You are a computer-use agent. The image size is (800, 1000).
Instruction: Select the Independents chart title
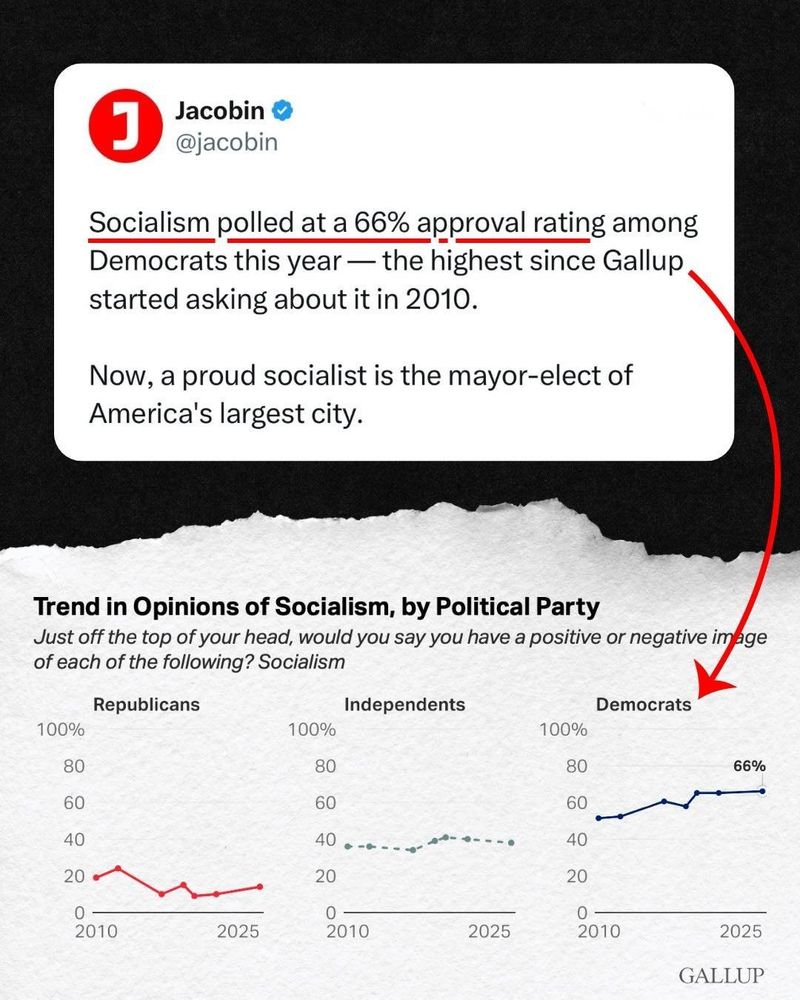(404, 704)
